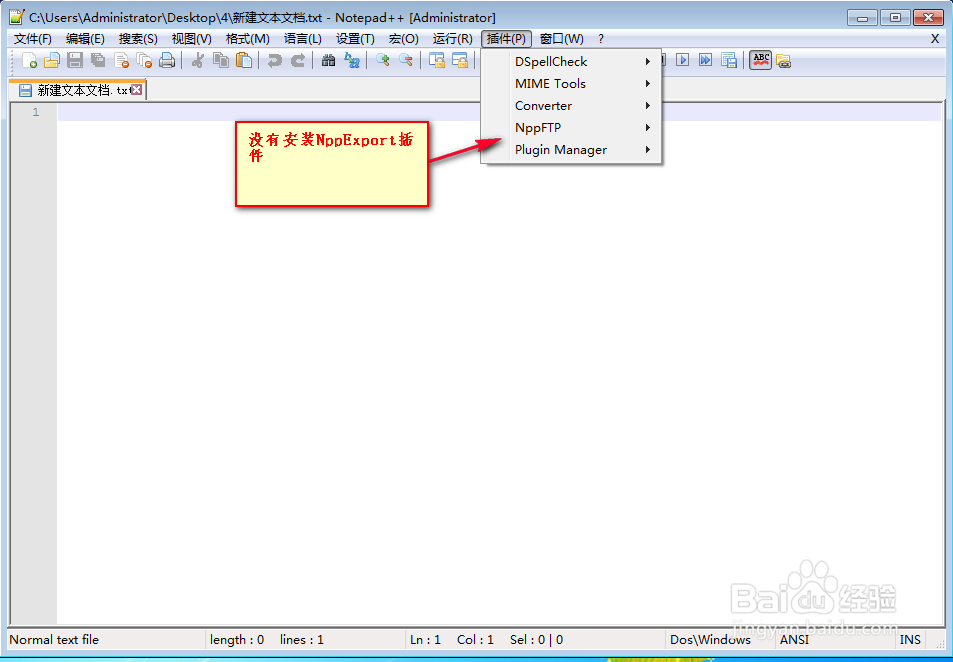
Task: Expand the Plugin Manager submenu
Action: coord(571,150)
